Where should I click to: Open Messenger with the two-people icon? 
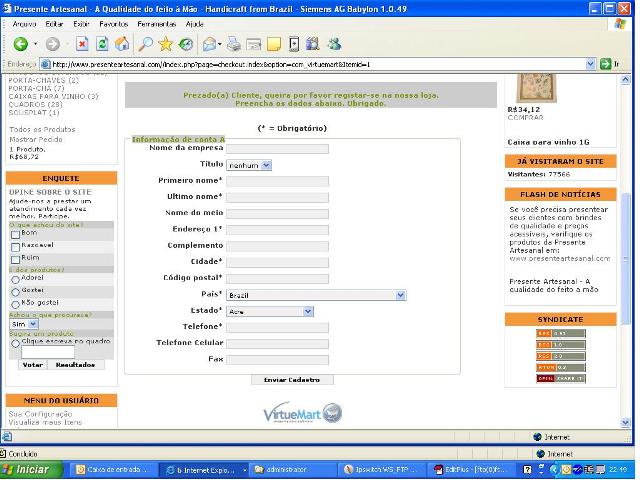334,44
